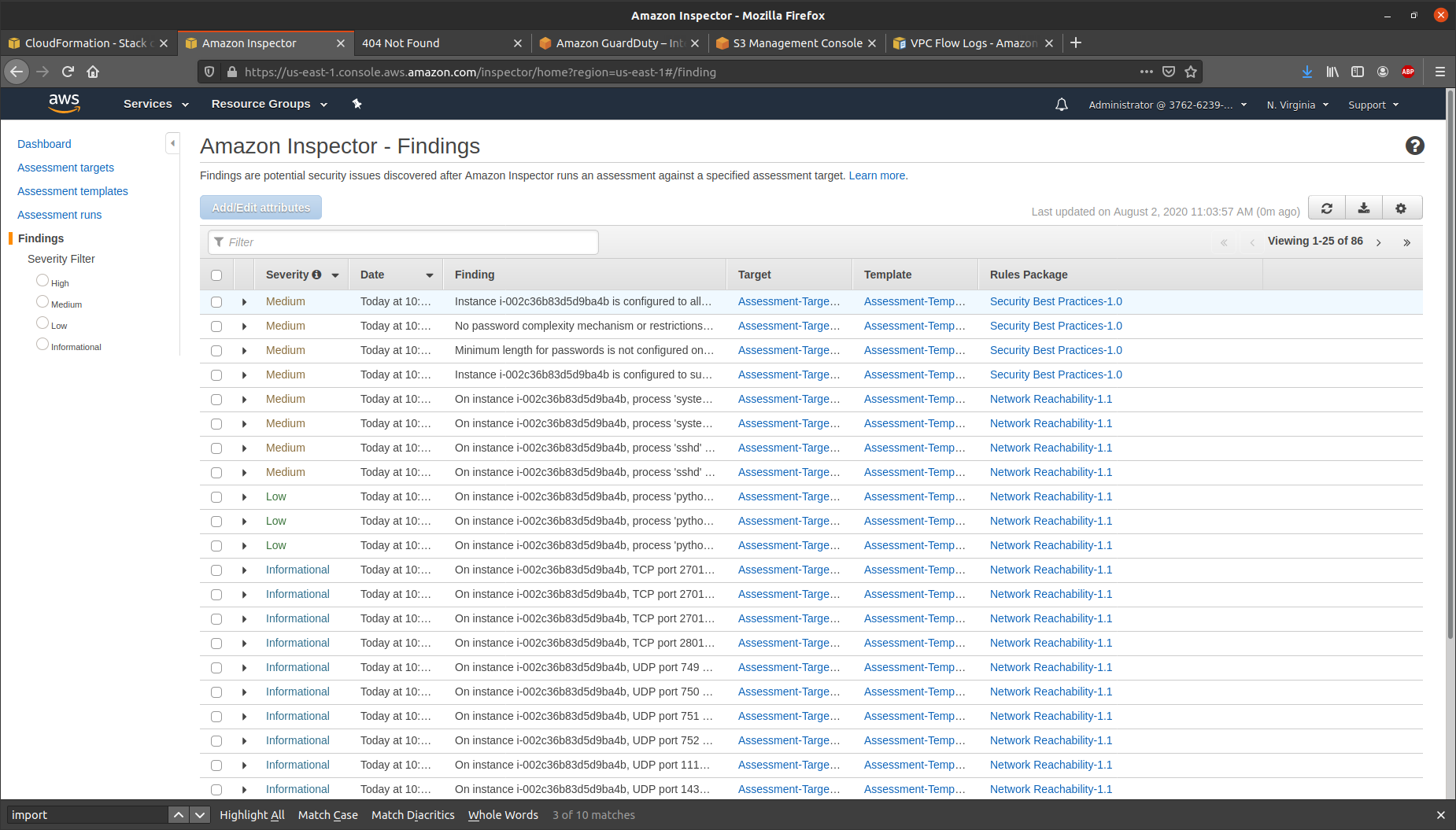Click the Severity info icon in header
Viewport: 1456px width, 830px height.
(316, 275)
